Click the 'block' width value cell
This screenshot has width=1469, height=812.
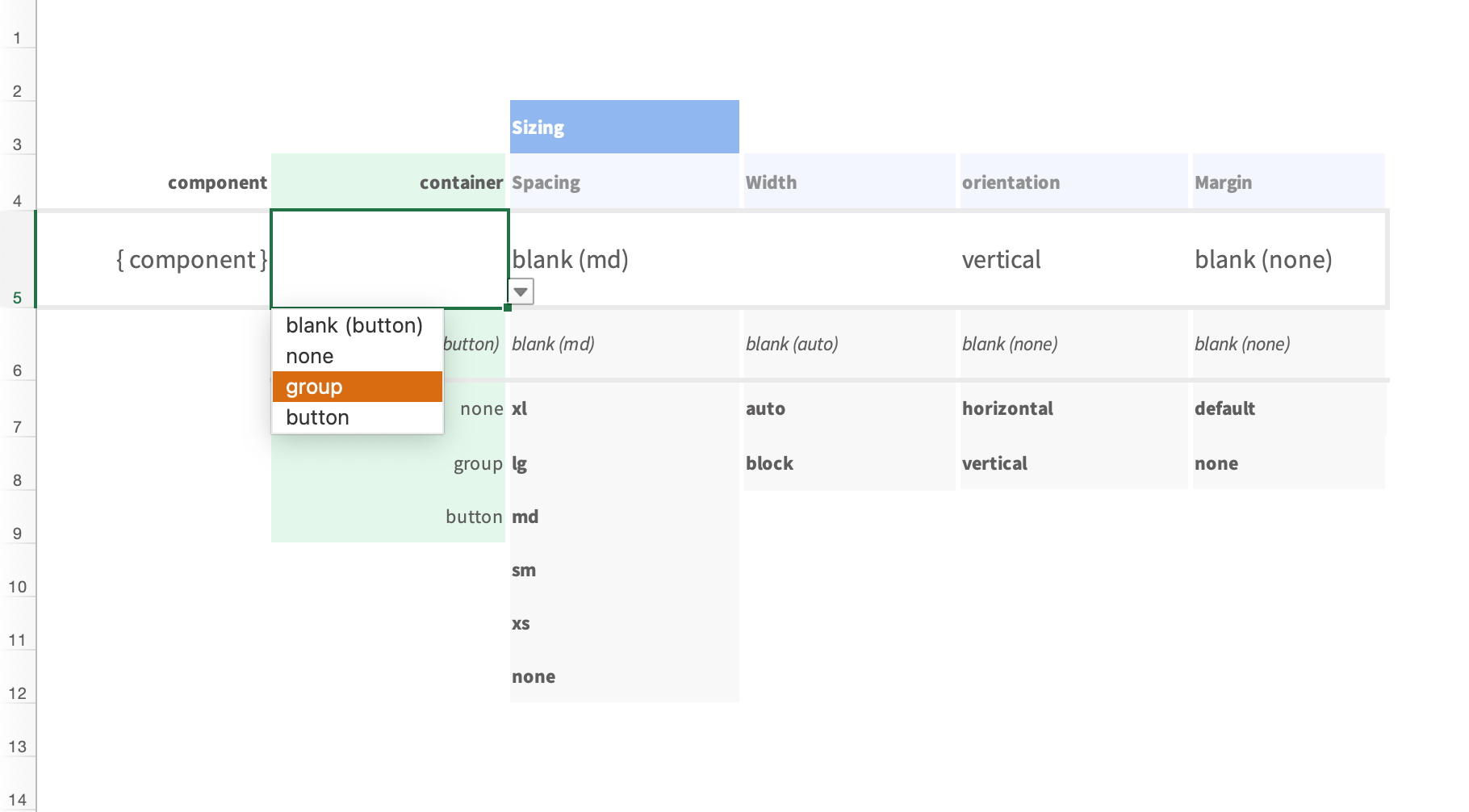pos(848,463)
